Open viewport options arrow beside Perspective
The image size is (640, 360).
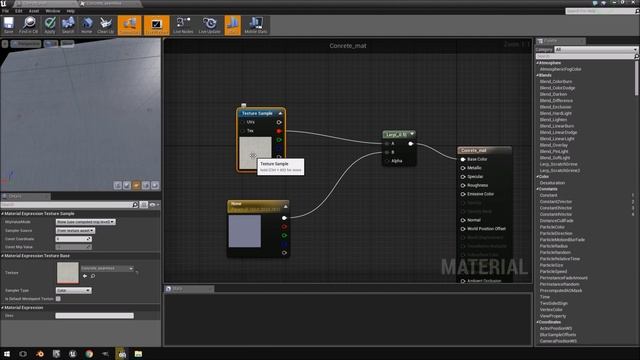[x=4, y=43]
